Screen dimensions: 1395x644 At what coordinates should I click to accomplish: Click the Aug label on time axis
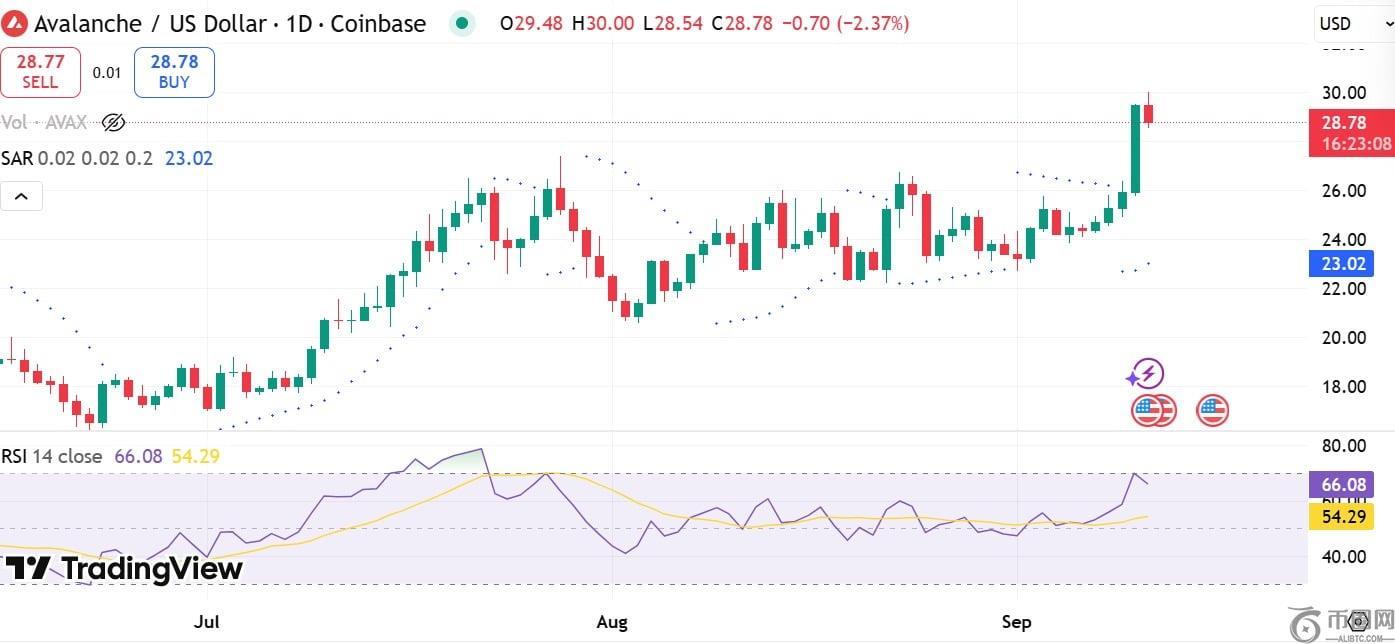(x=611, y=622)
